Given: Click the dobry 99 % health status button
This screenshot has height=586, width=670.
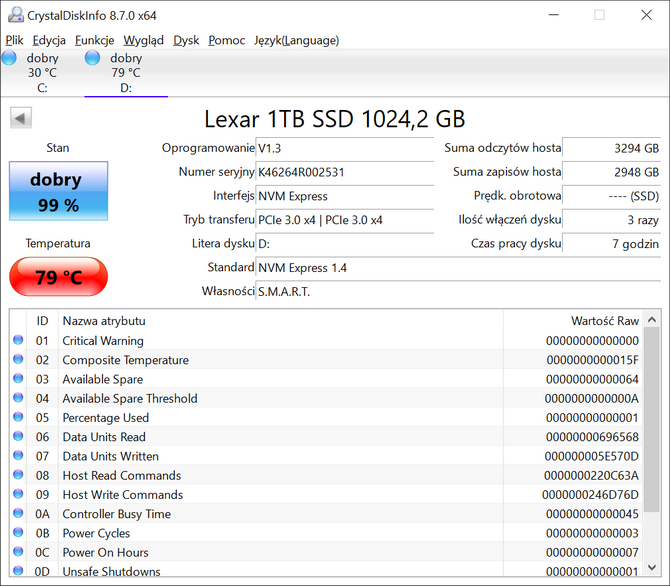Looking at the screenshot, I should (59, 191).
